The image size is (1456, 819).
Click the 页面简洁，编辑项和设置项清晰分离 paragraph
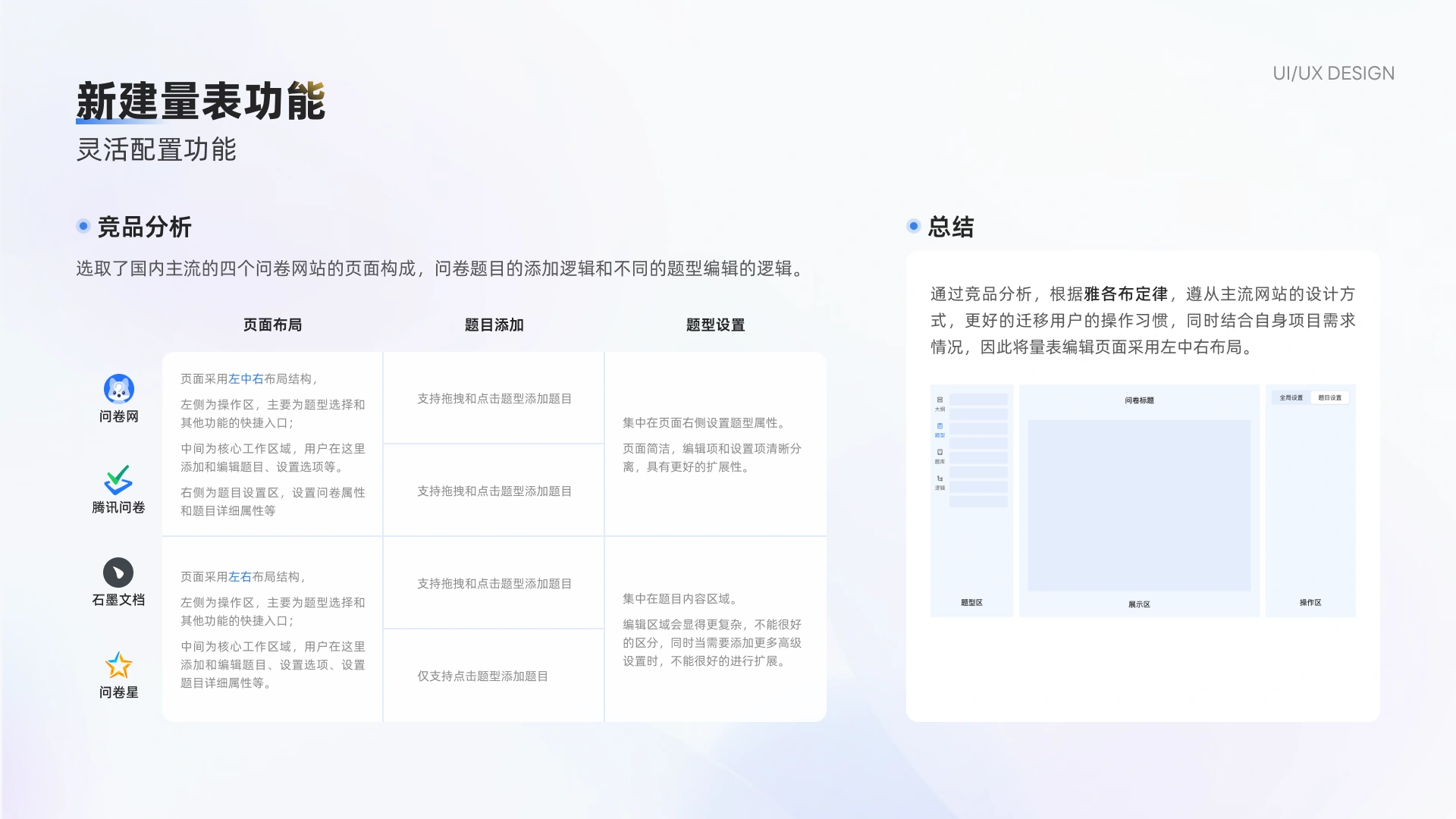[711, 458]
